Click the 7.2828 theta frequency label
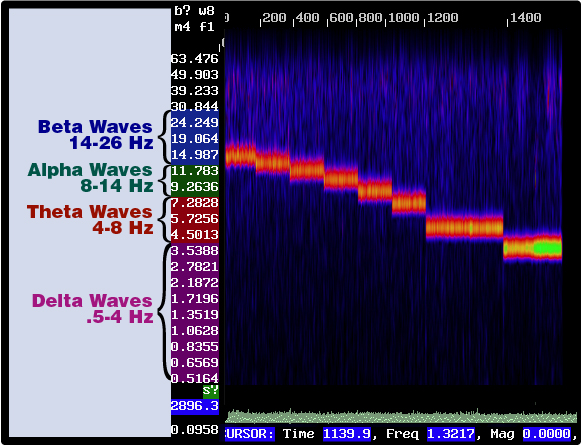Viewport: 581px width, 445px height. pos(195,203)
